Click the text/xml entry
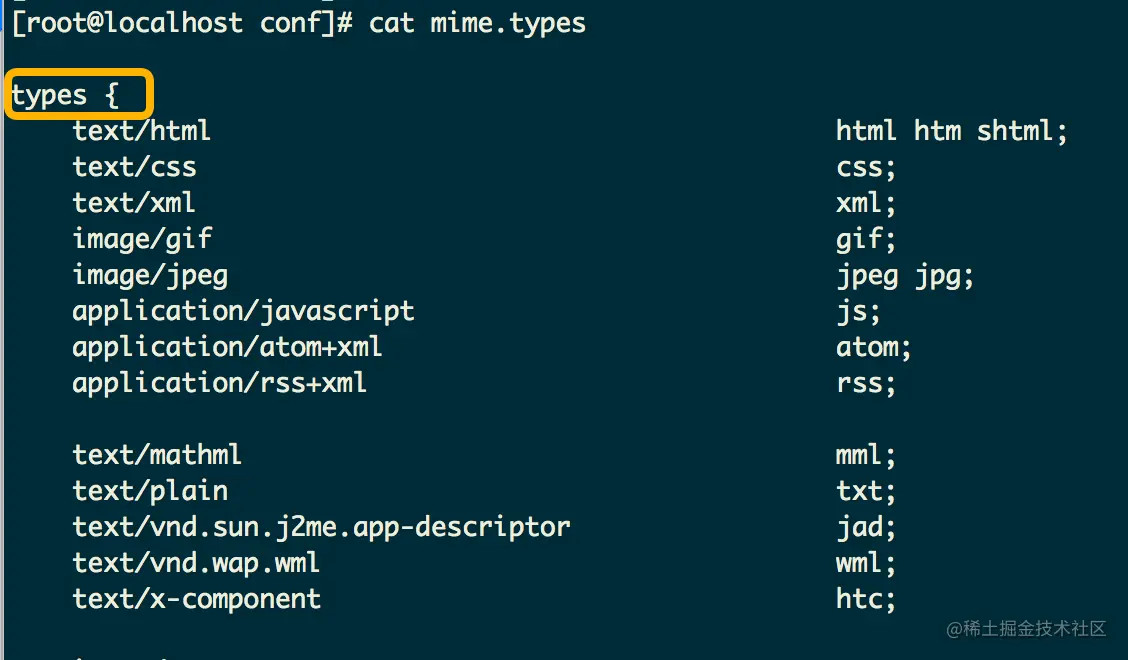Viewport: 1128px width, 660px height. (134, 203)
